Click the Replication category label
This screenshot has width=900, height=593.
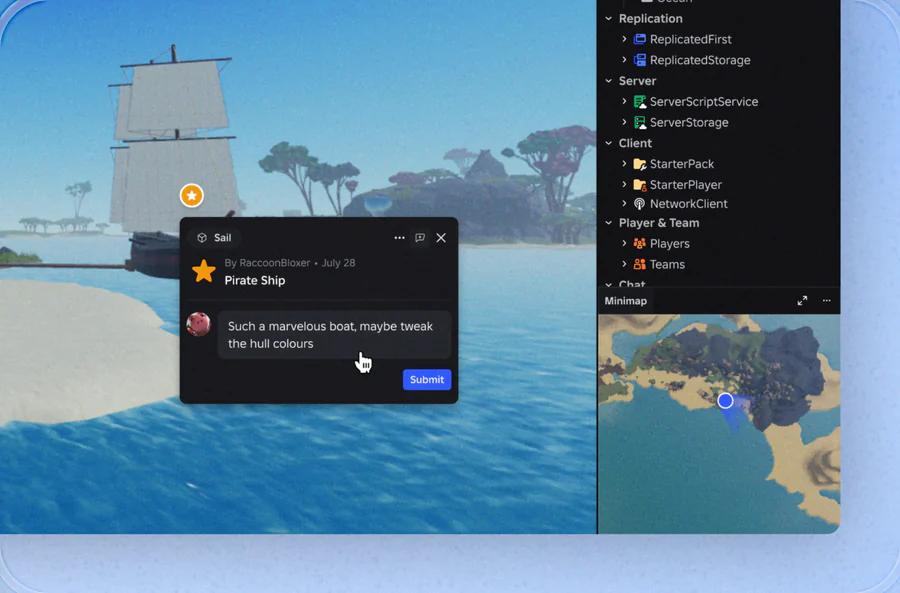pos(650,18)
